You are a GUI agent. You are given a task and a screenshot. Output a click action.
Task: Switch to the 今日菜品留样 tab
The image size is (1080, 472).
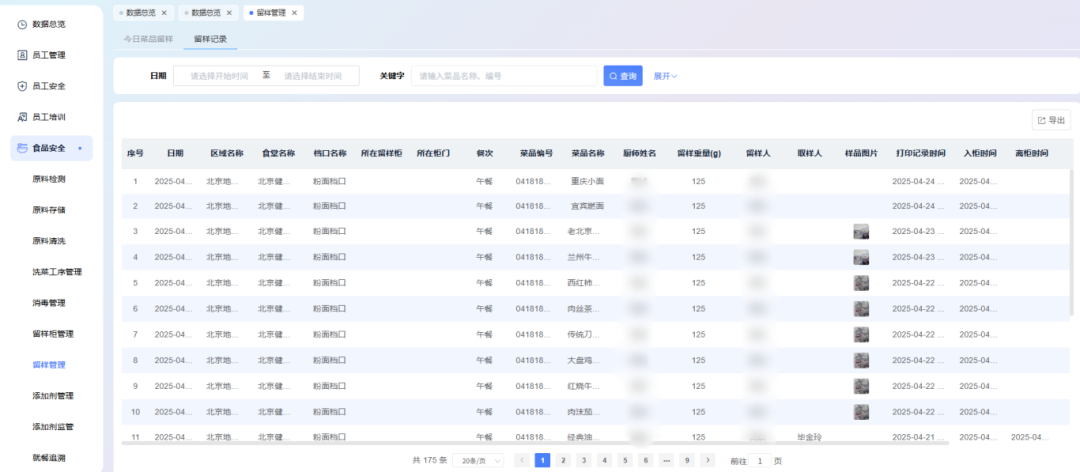tap(148, 39)
